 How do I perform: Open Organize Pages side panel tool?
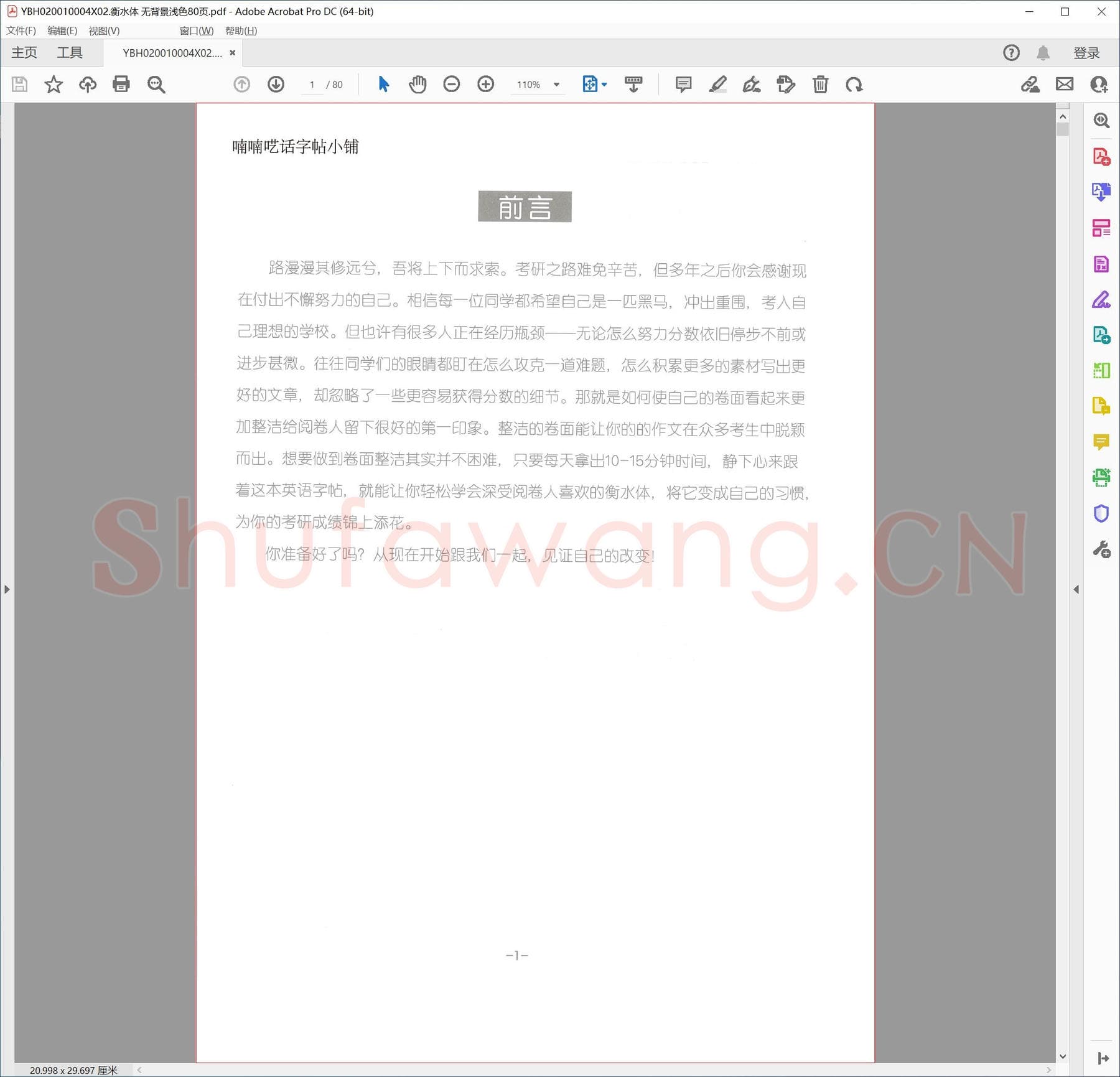[x=1101, y=228]
